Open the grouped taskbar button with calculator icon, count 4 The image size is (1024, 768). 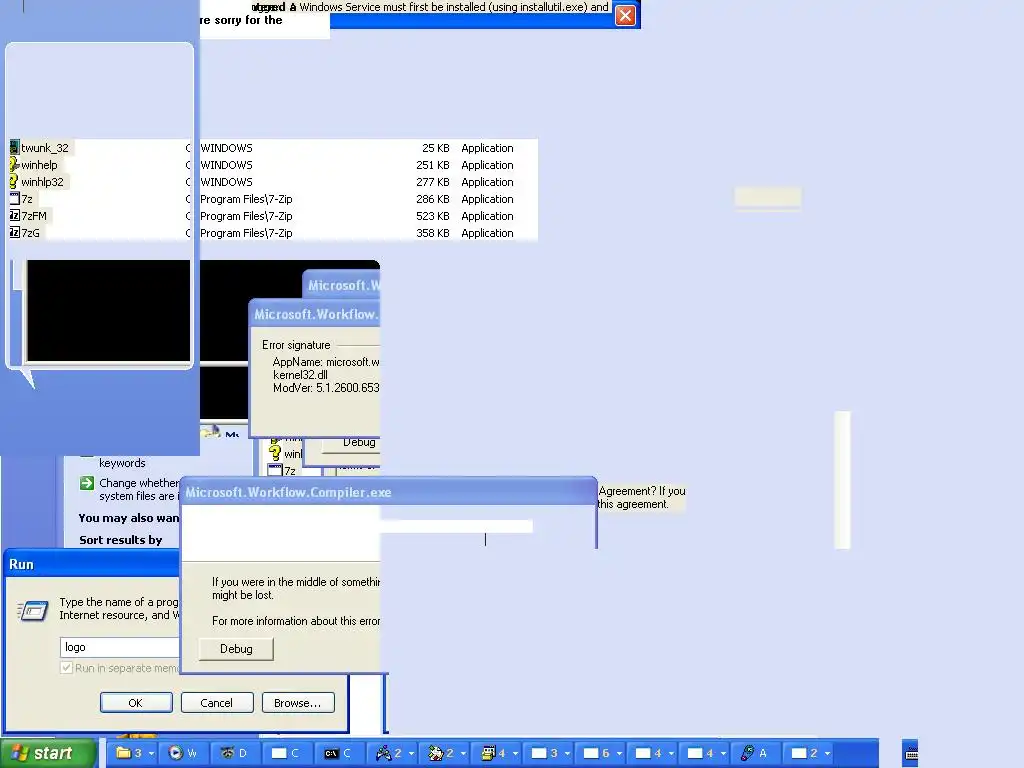(x=494, y=753)
